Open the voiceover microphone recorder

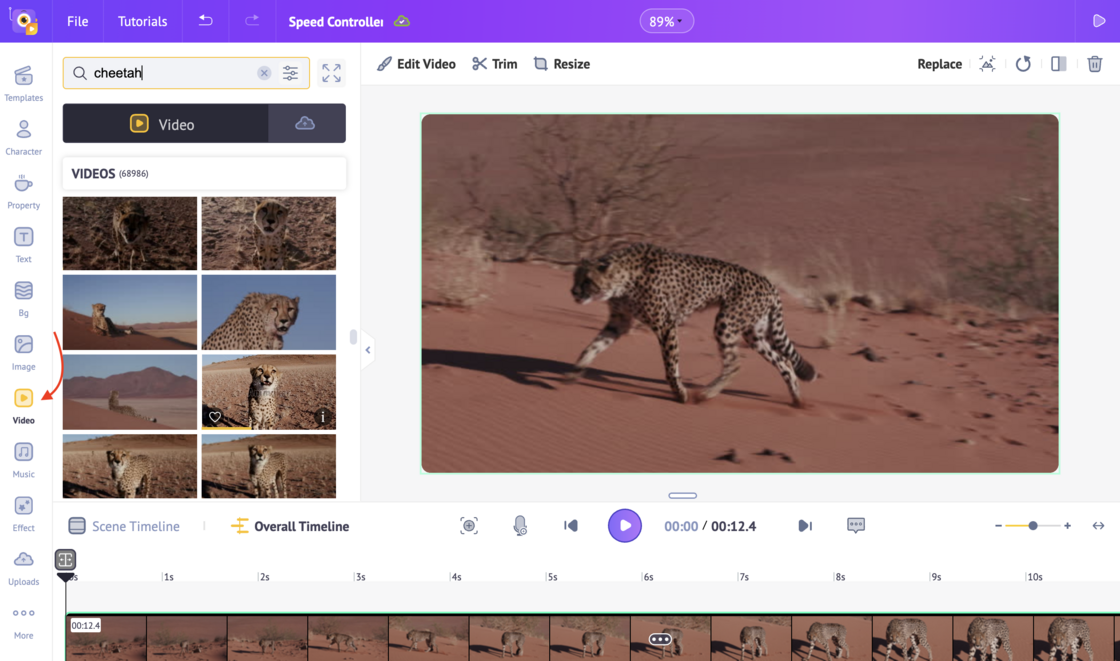tap(518, 525)
